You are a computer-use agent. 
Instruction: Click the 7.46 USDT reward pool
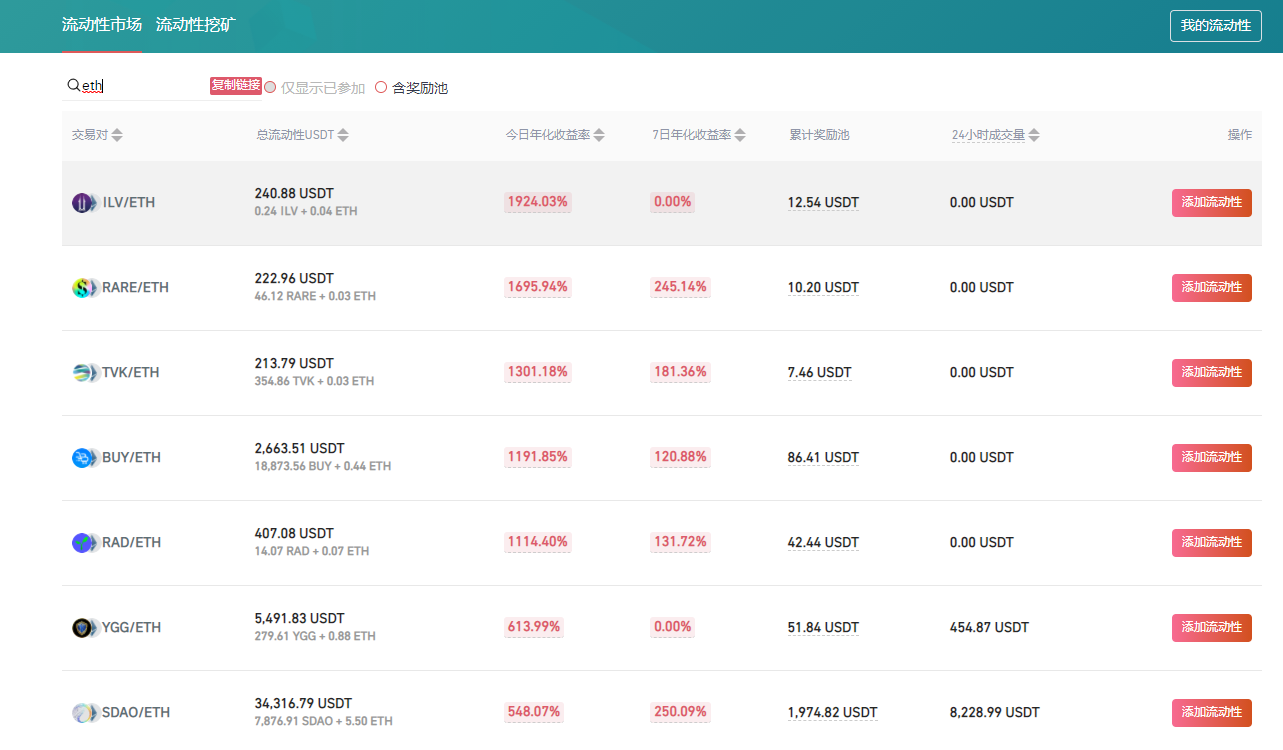click(820, 373)
